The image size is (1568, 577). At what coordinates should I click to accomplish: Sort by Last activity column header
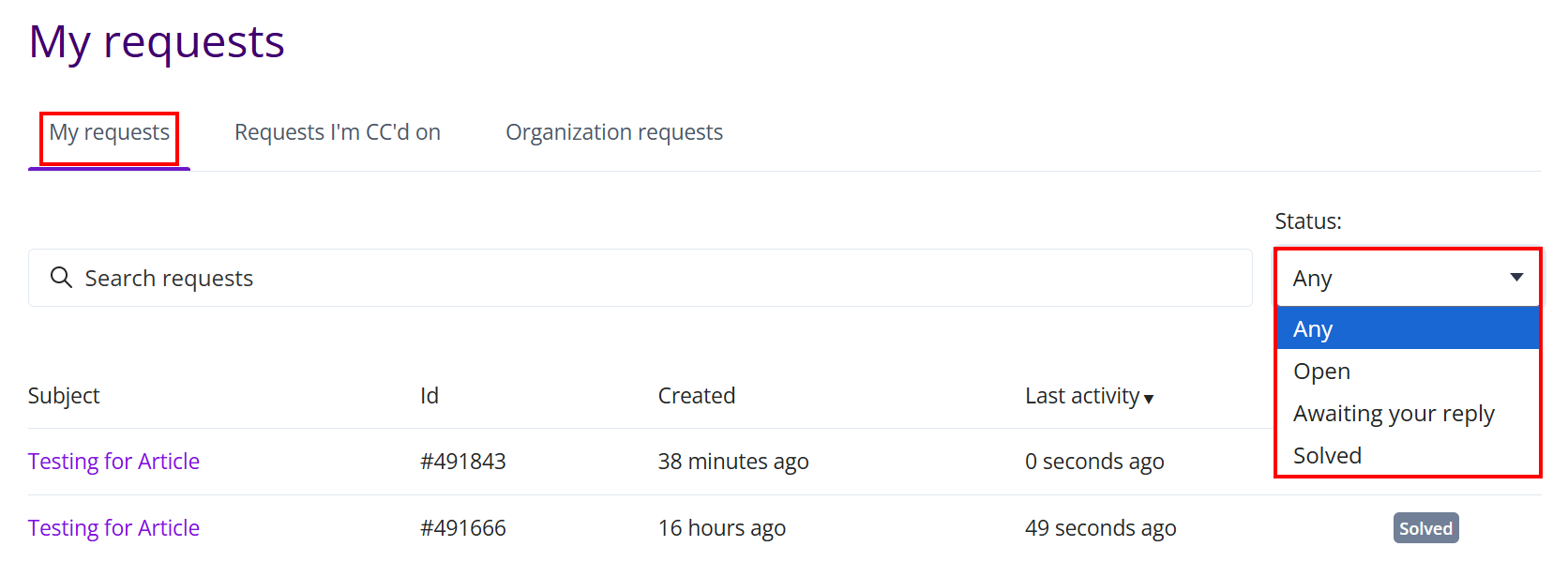click(x=1082, y=396)
